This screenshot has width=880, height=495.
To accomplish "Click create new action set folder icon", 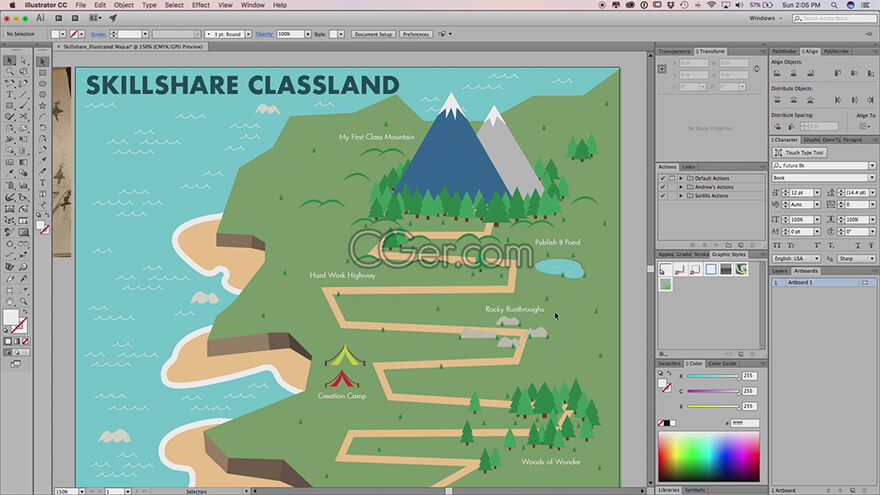I will tap(728, 245).
